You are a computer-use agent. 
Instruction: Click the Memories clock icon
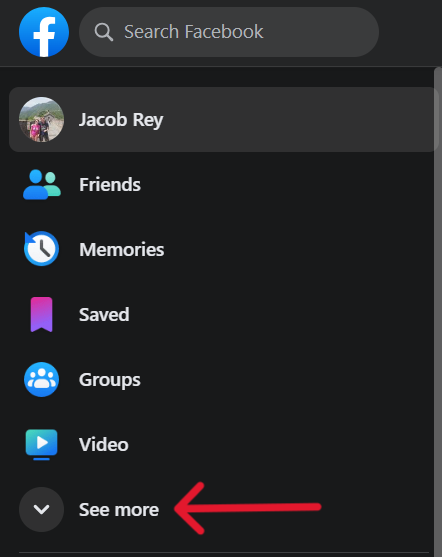point(42,249)
